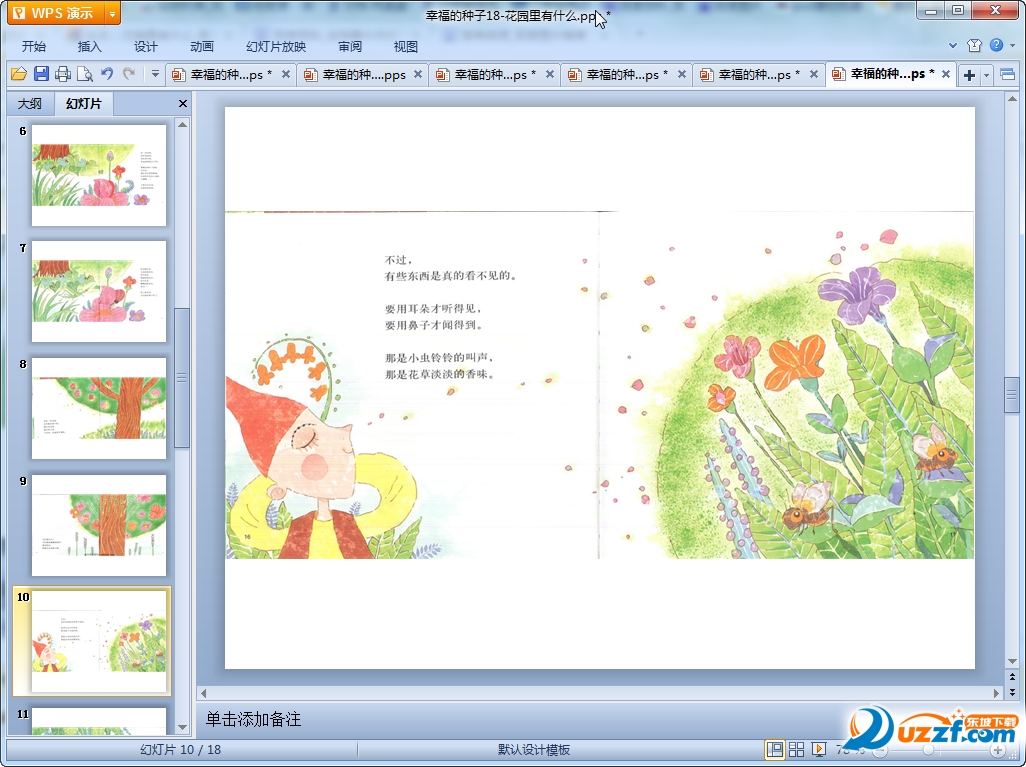Click the main editor vertical scroll-down arrow
The height and width of the screenshot is (767, 1026).
point(1012,662)
